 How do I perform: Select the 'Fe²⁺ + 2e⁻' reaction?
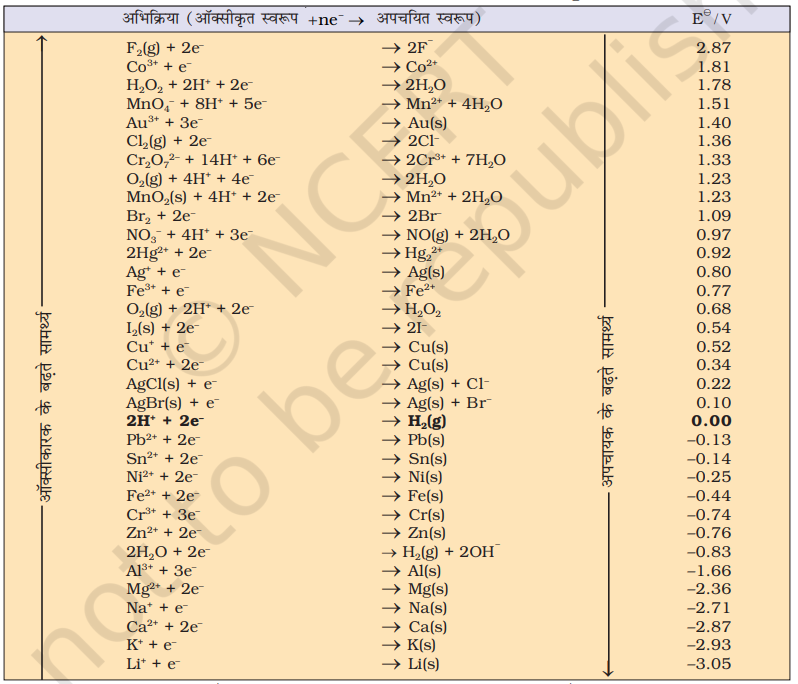(163, 496)
